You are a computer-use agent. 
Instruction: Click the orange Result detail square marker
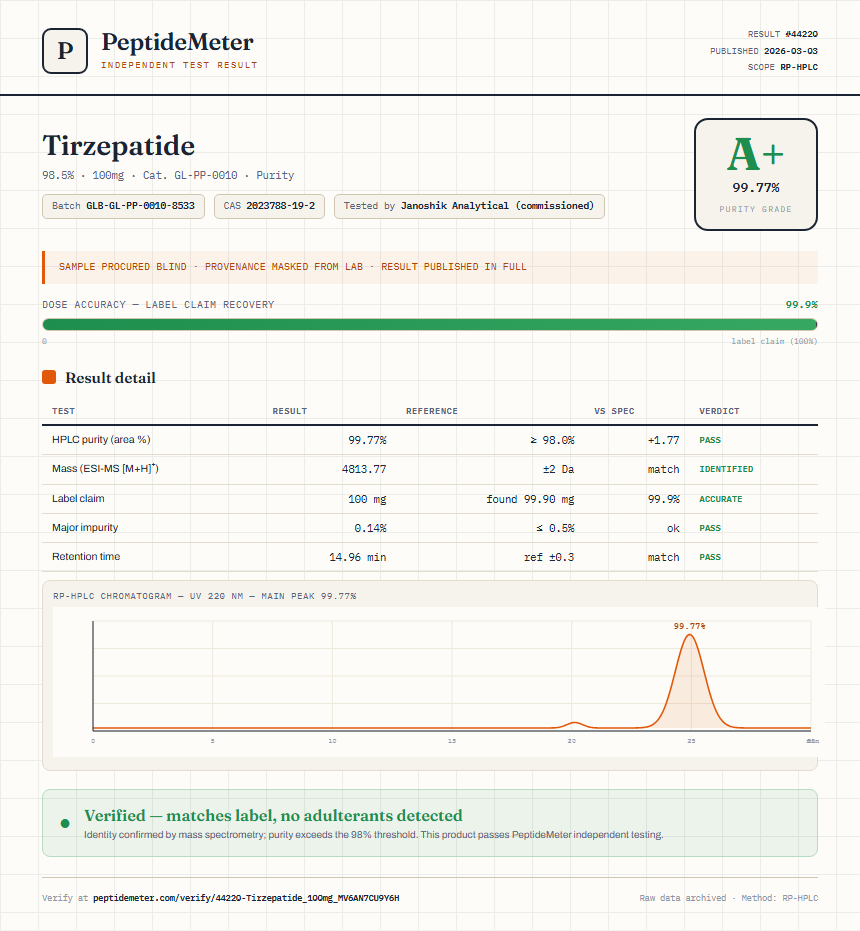[x=49, y=377]
